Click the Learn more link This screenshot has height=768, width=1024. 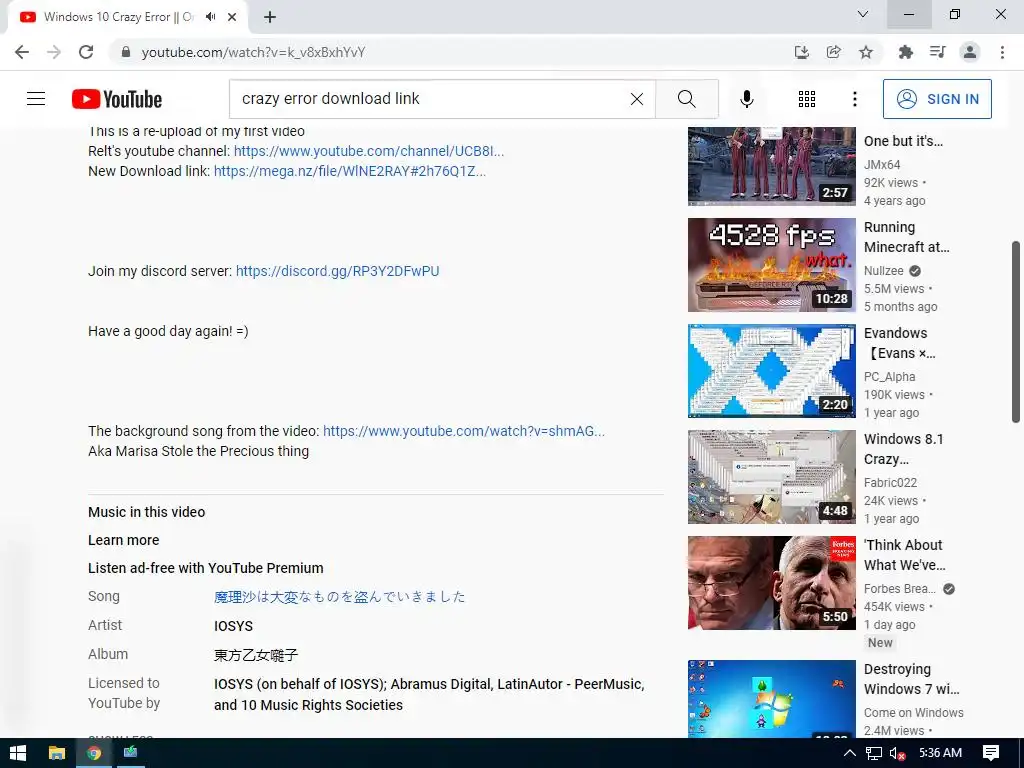[123, 540]
